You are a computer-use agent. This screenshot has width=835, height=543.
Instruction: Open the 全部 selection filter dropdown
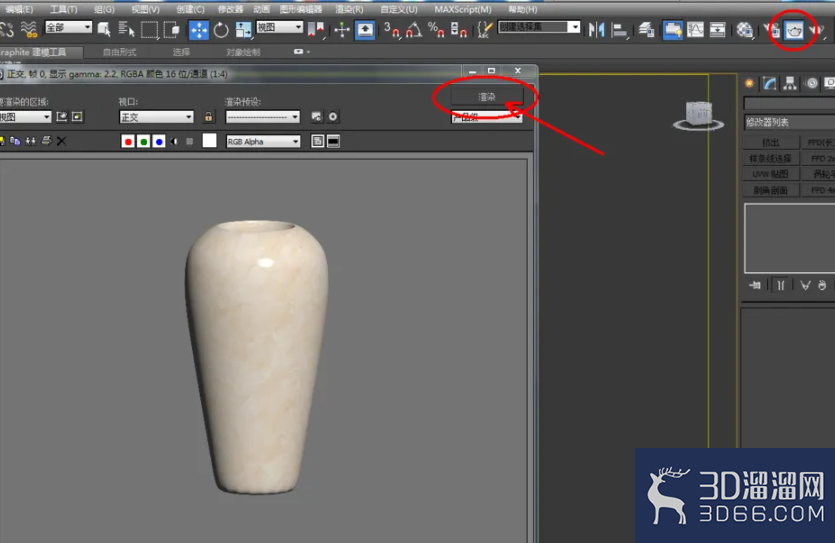(68, 27)
